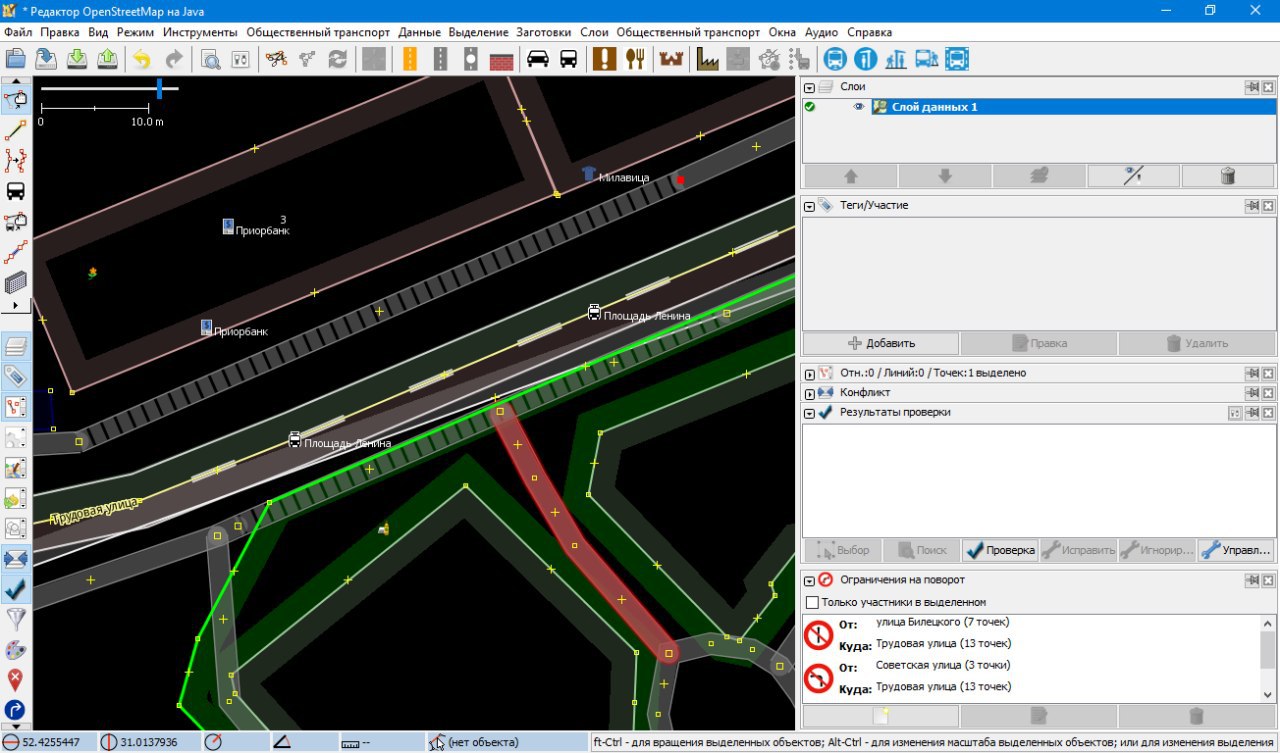
Task: Open the Заготовки menu
Action: [x=544, y=32]
